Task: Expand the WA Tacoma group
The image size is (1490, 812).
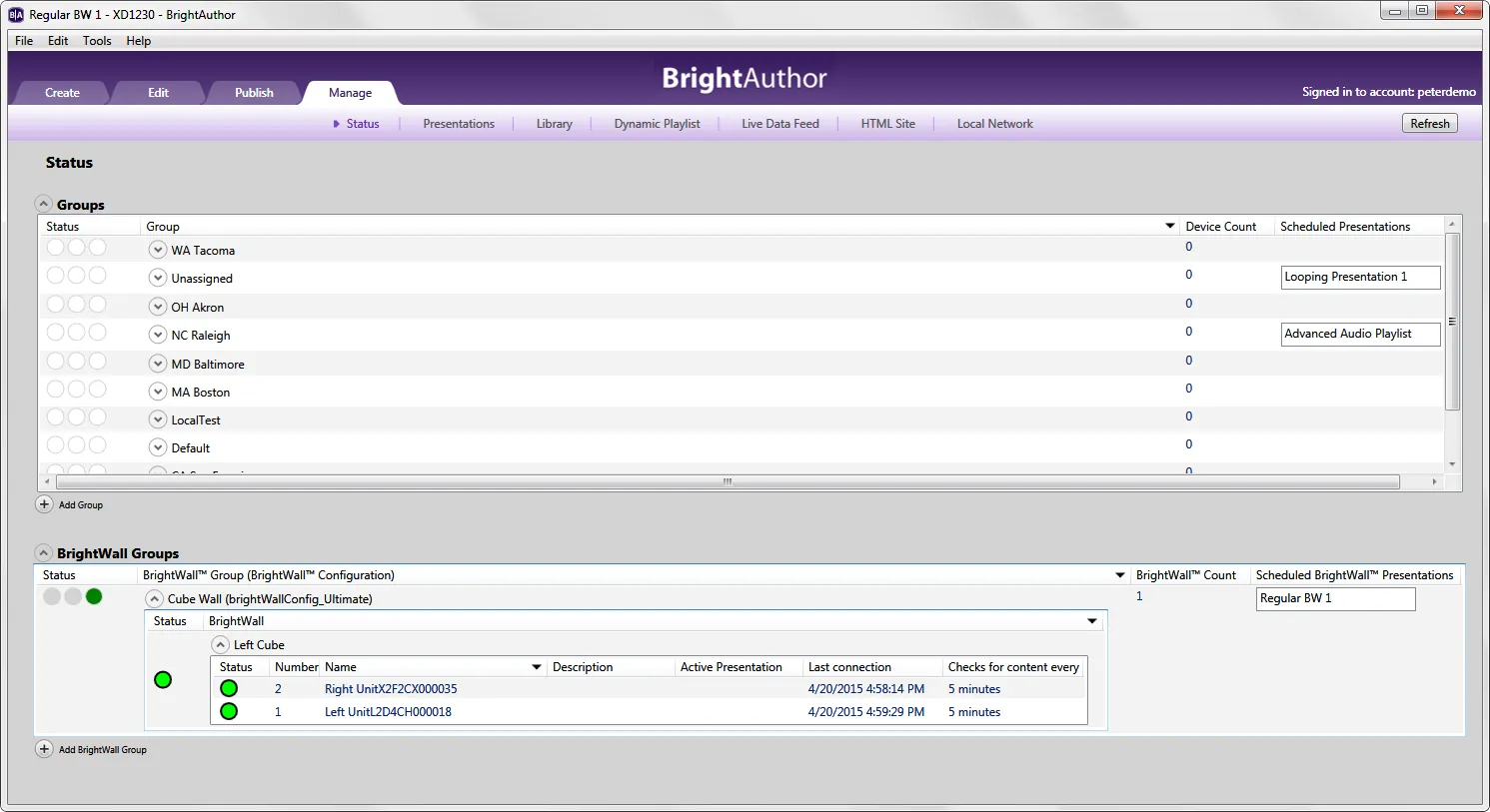Action: click(x=158, y=250)
